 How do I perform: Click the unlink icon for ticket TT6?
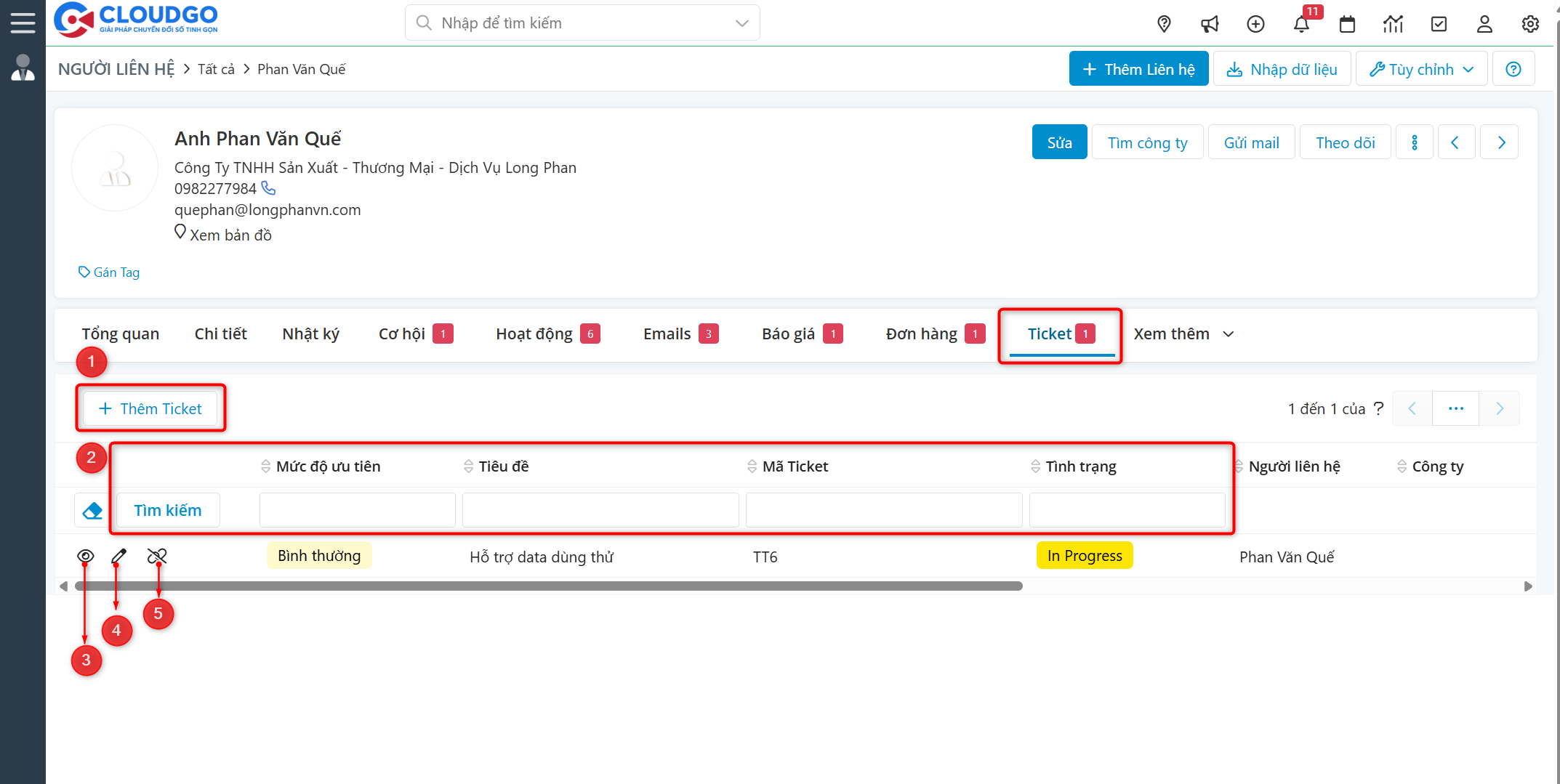(x=157, y=557)
